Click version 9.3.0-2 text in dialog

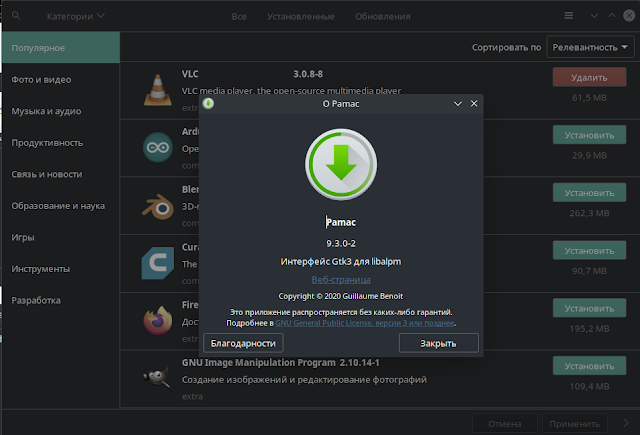point(341,243)
